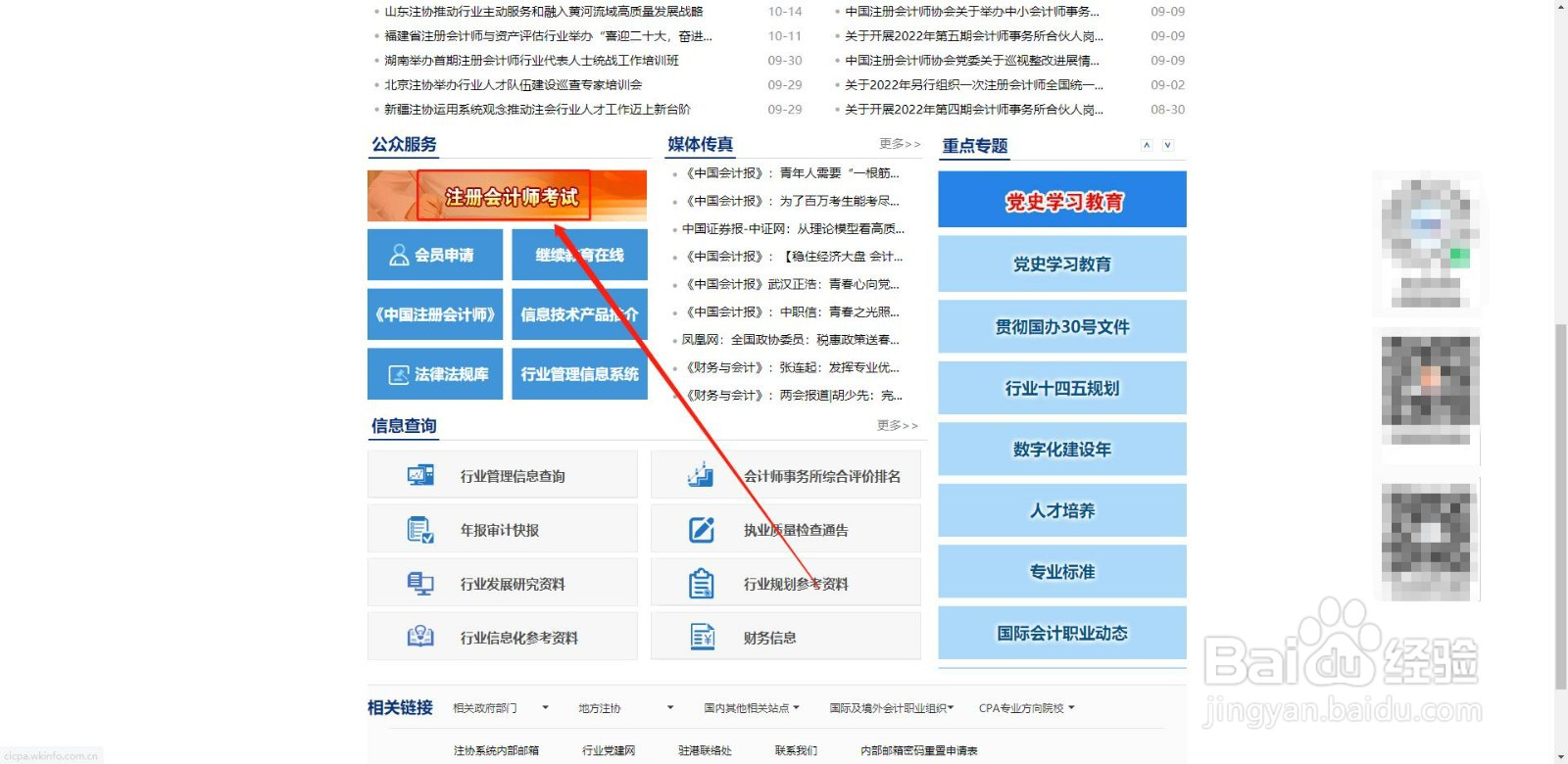Open 财务信息 link

(769, 638)
